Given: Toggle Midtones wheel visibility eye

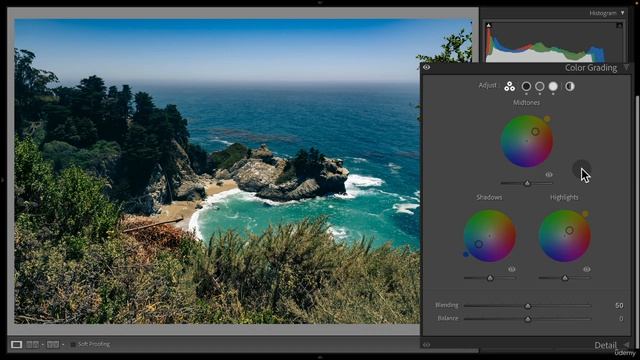Looking at the screenshot, I should click(549, 175).
